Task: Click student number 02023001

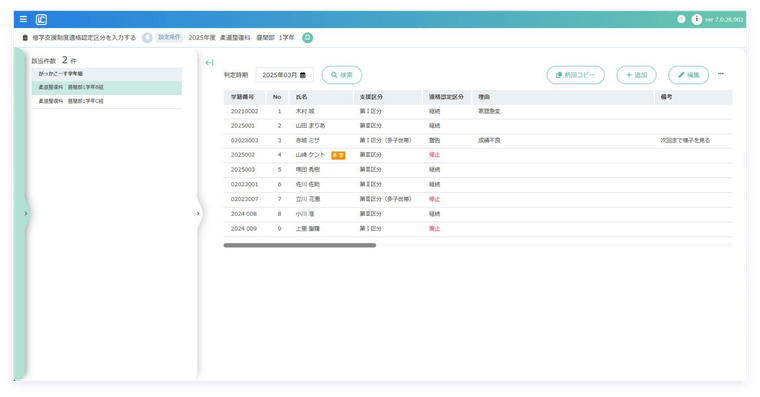Action: (244, 184)
